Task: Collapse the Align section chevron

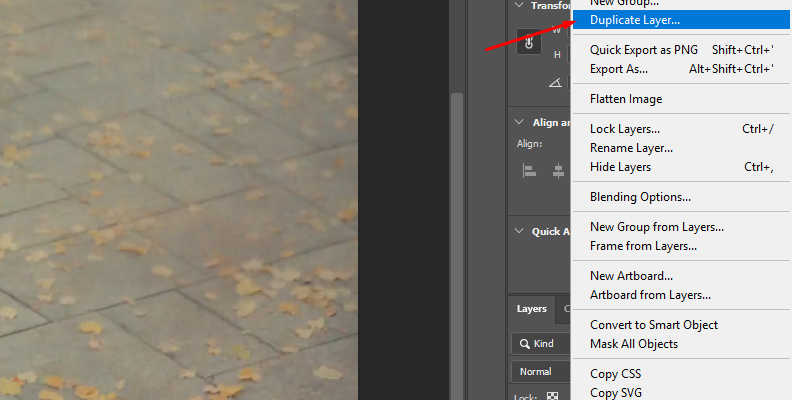Action: (x=519, y=122)
